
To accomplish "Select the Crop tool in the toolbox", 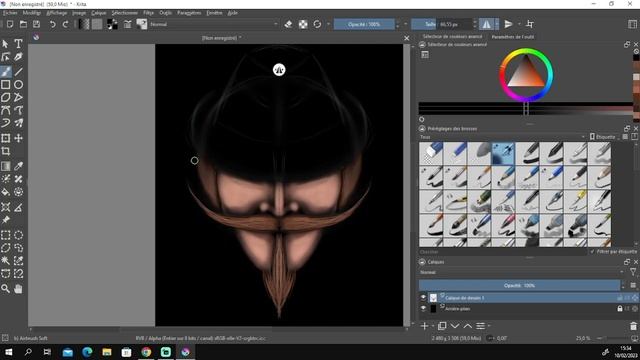I will pos(6,151).
